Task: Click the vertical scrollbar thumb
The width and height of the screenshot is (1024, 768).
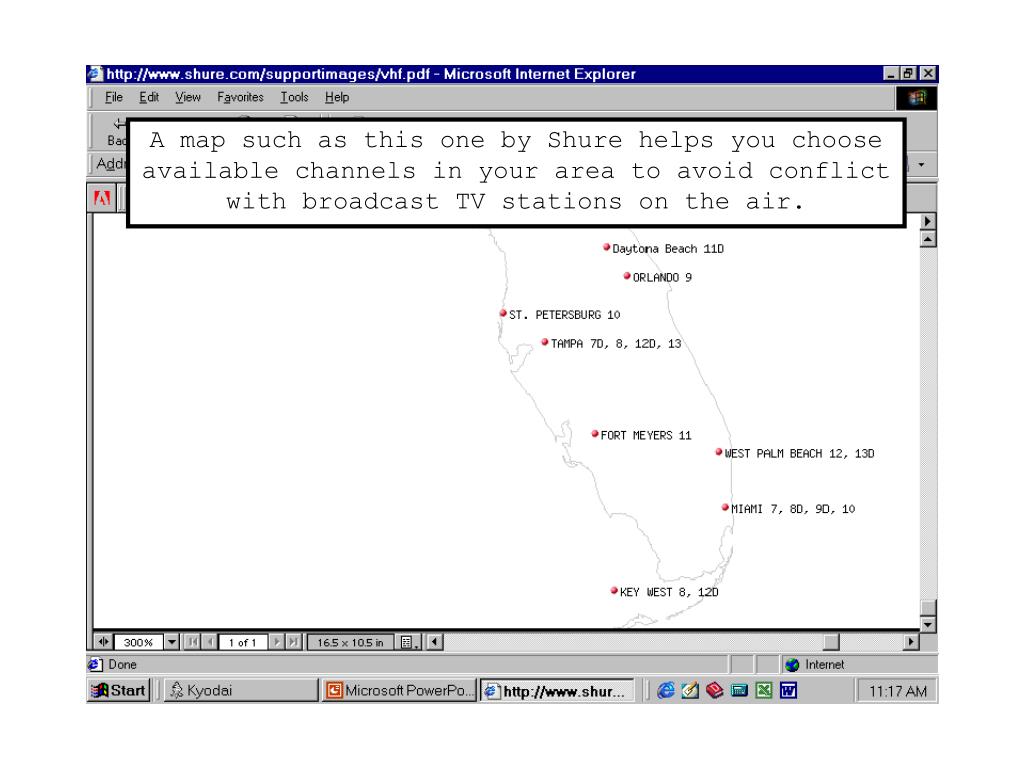Action: tap(928, 607)
